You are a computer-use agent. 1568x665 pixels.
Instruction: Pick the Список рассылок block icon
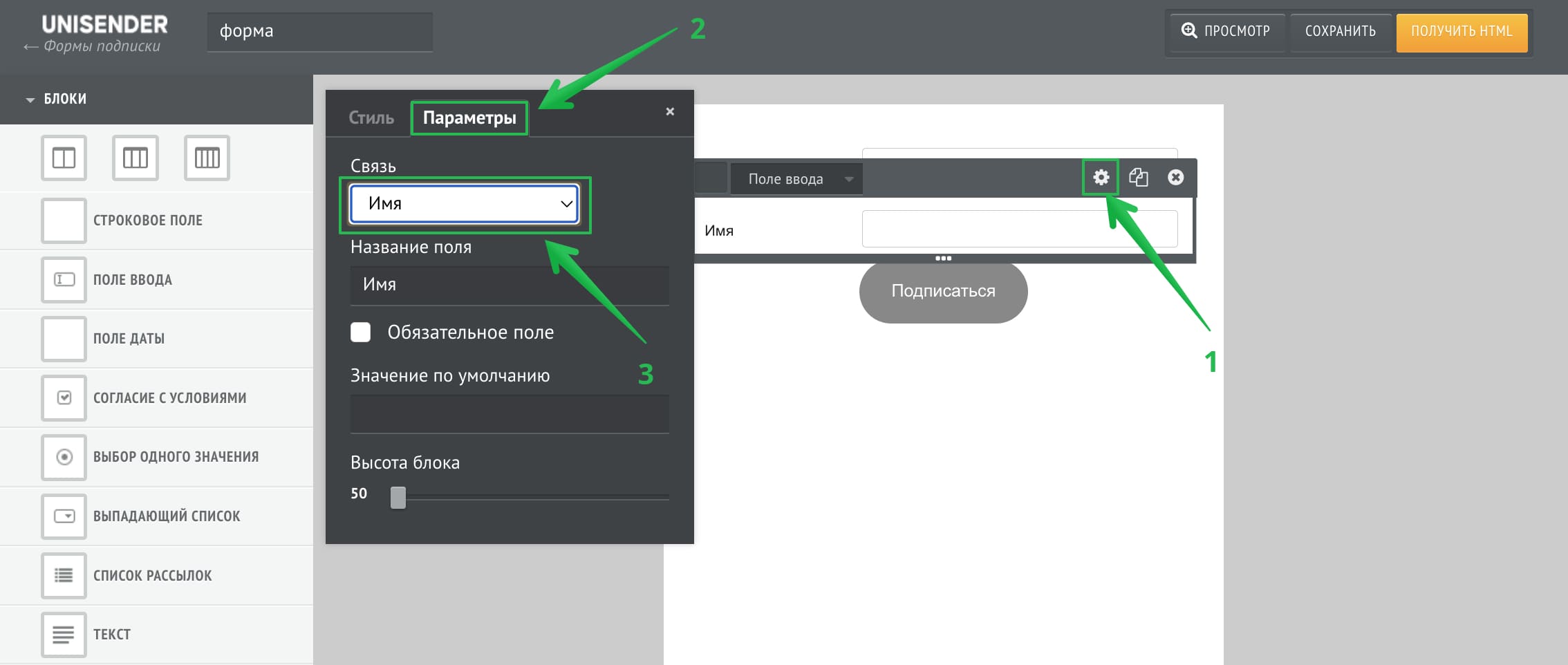pyautogui.click(x=64, y=575)
